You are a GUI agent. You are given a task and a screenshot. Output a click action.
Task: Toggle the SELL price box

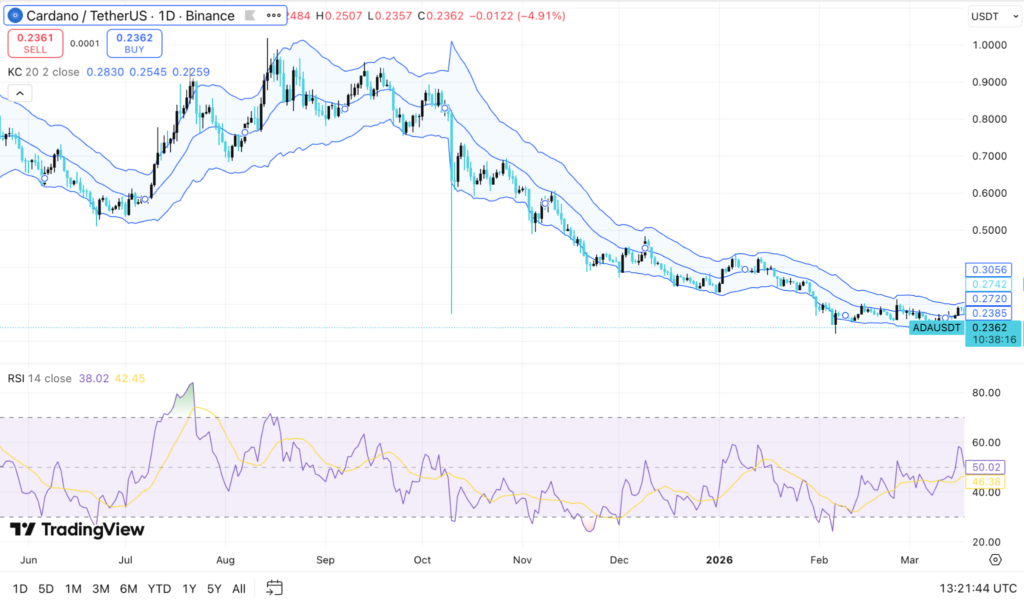pyautogui.click(x=33, y=44)
